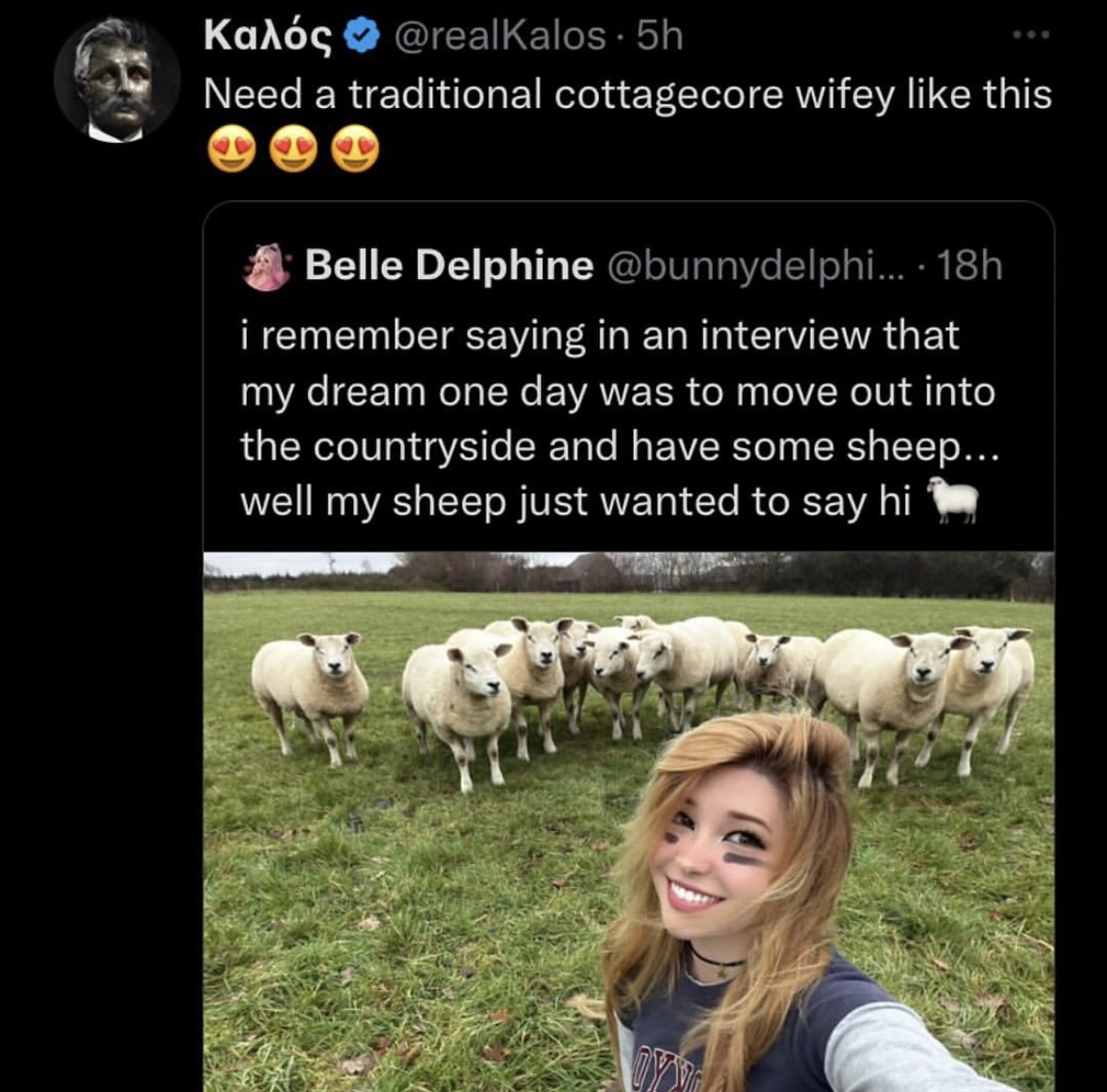1107x1092 pixels.
Task: Click the word "traditional" in the tweet
Action: click(446, 94)
